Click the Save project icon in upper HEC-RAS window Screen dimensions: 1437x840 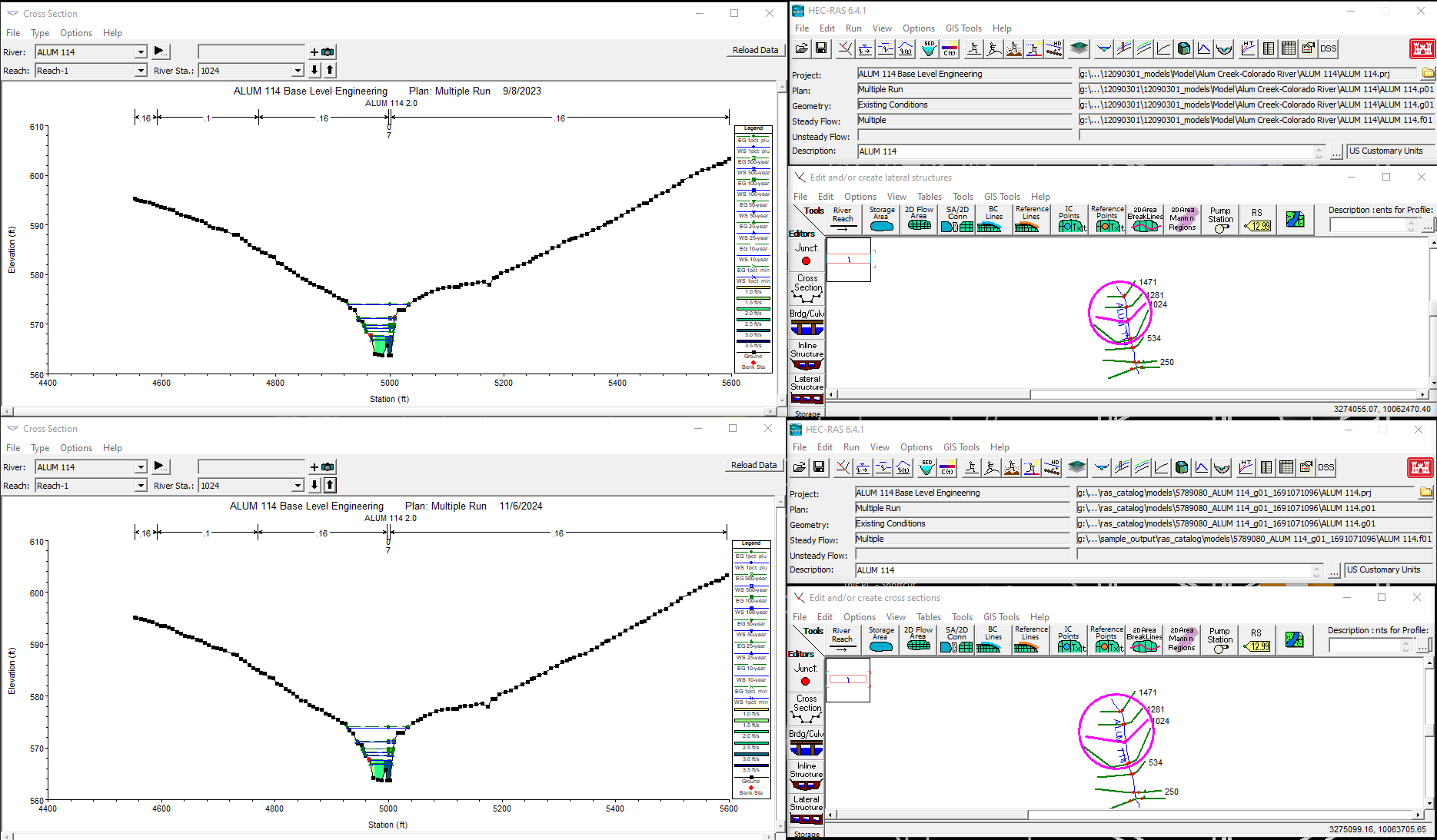821,48
